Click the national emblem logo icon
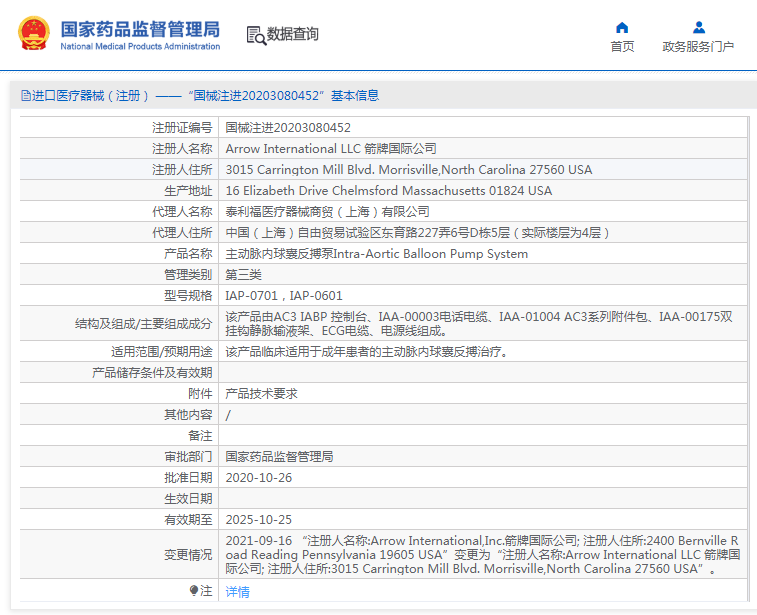Image resolution: width=757 pixels, height=615 pixels. [x=34, y=33]
